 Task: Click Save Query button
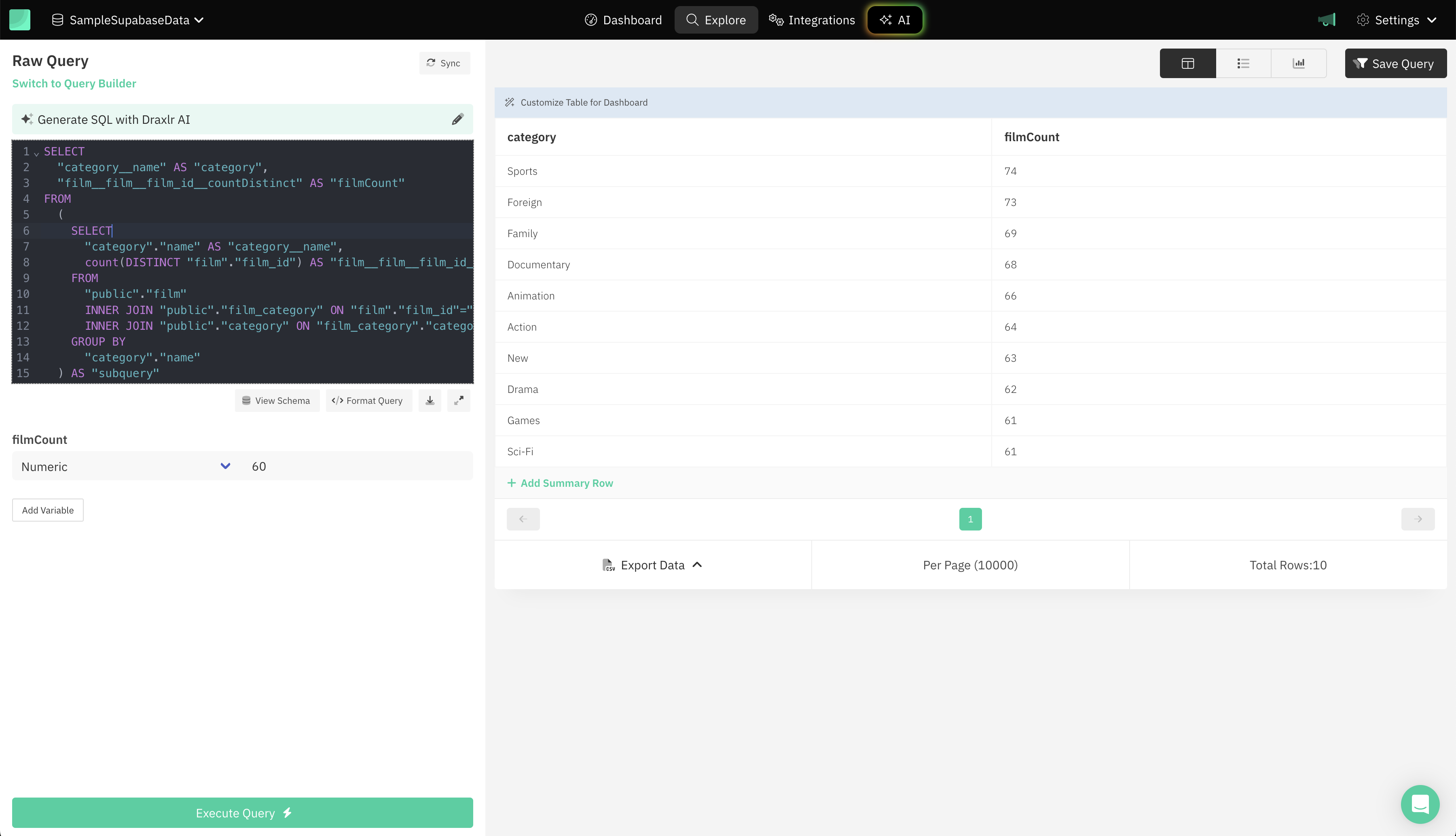[1395, 63]
